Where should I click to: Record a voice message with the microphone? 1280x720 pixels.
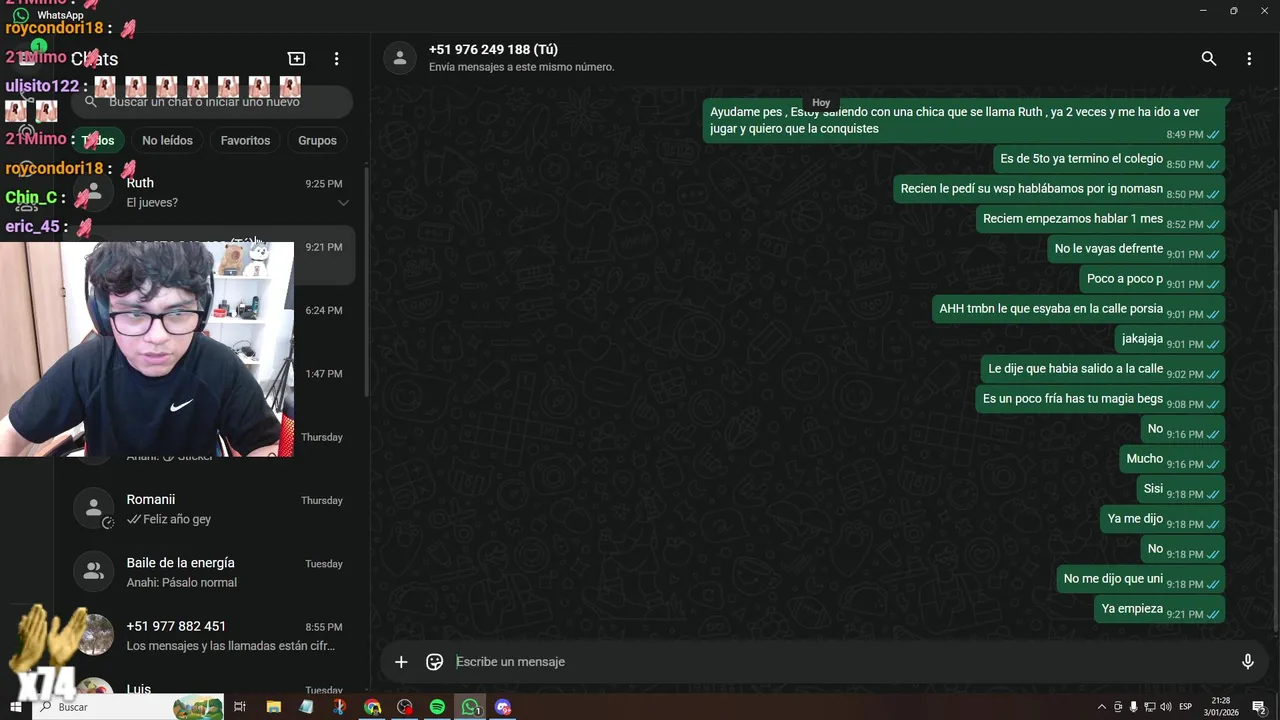[1248, 662]
